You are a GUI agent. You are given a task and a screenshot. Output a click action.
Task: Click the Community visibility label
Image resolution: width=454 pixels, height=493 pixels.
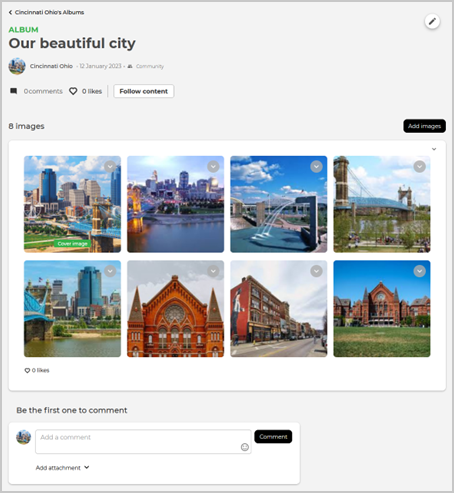(150, 66)
